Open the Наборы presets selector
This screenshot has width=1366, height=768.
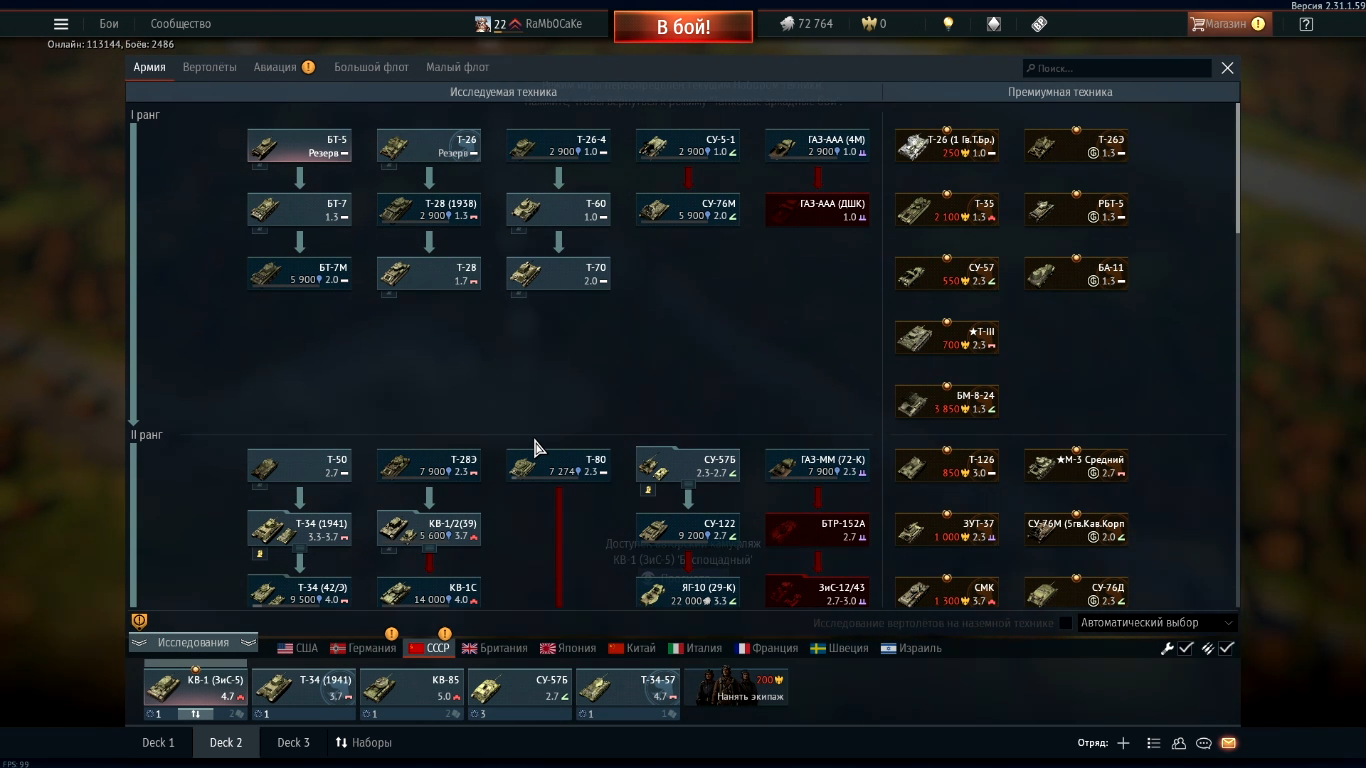(363, 743)
